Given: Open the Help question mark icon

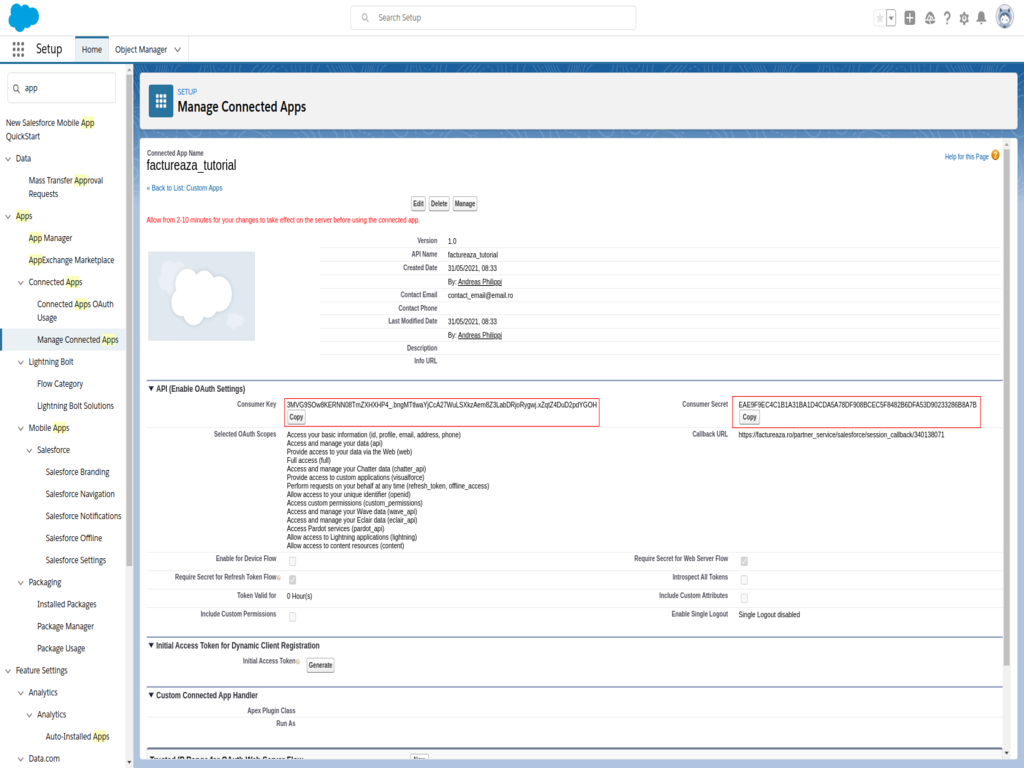Looking at the screenshot, I should click(x=946, y=17).
